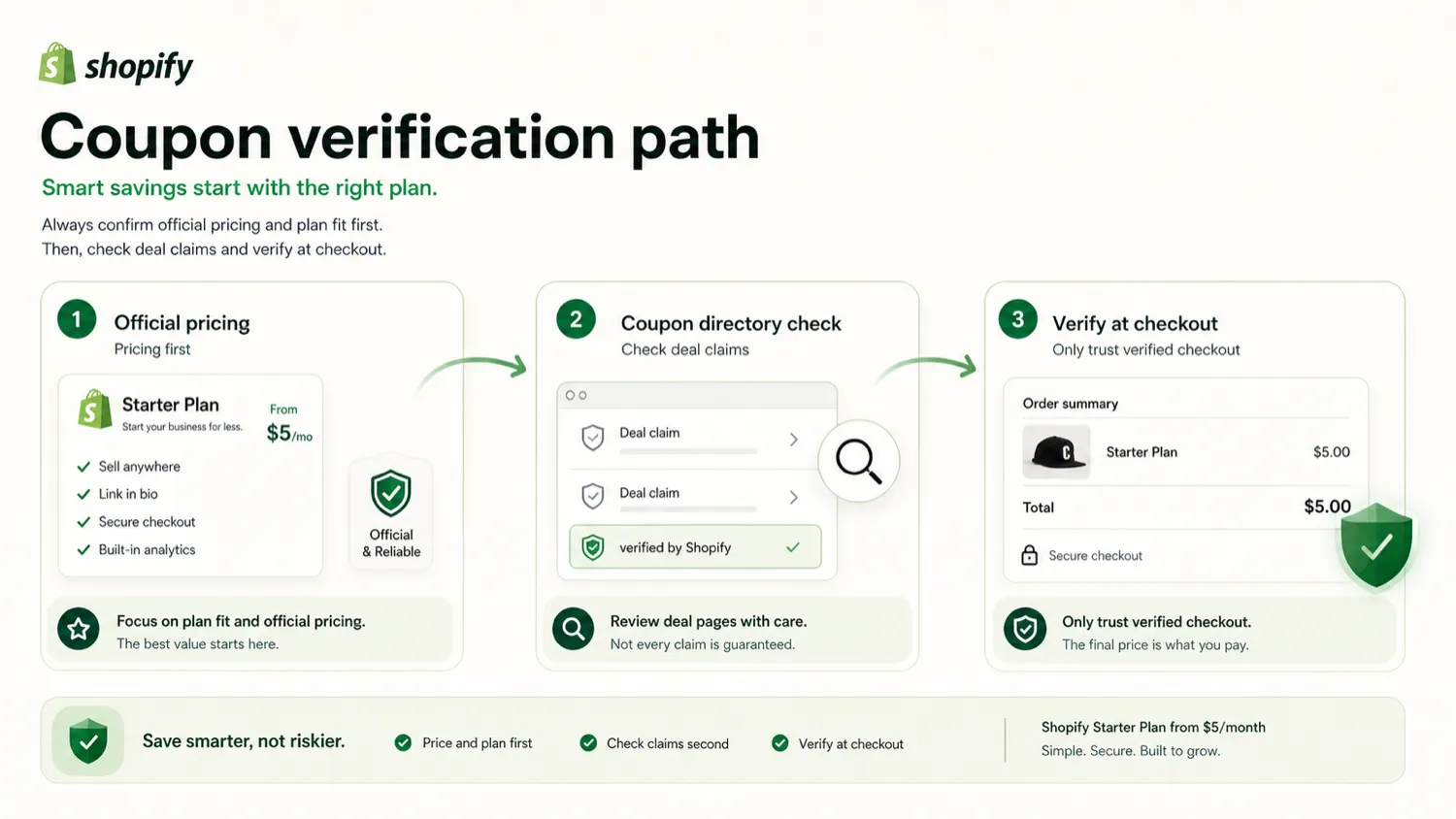Expand the second Deal claim chevron
Screen dimensions: 1456x819
click(x=793, y=498)
